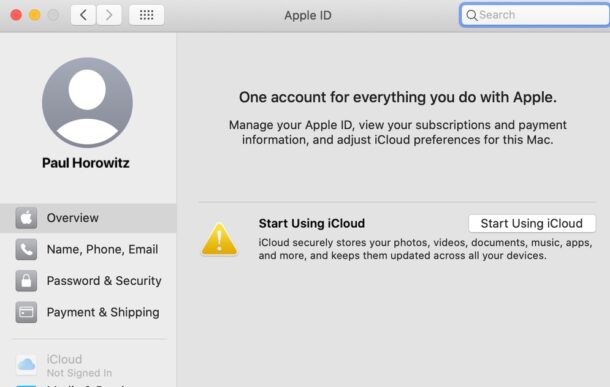Select the Overview sidebar item

pos(88,218)
